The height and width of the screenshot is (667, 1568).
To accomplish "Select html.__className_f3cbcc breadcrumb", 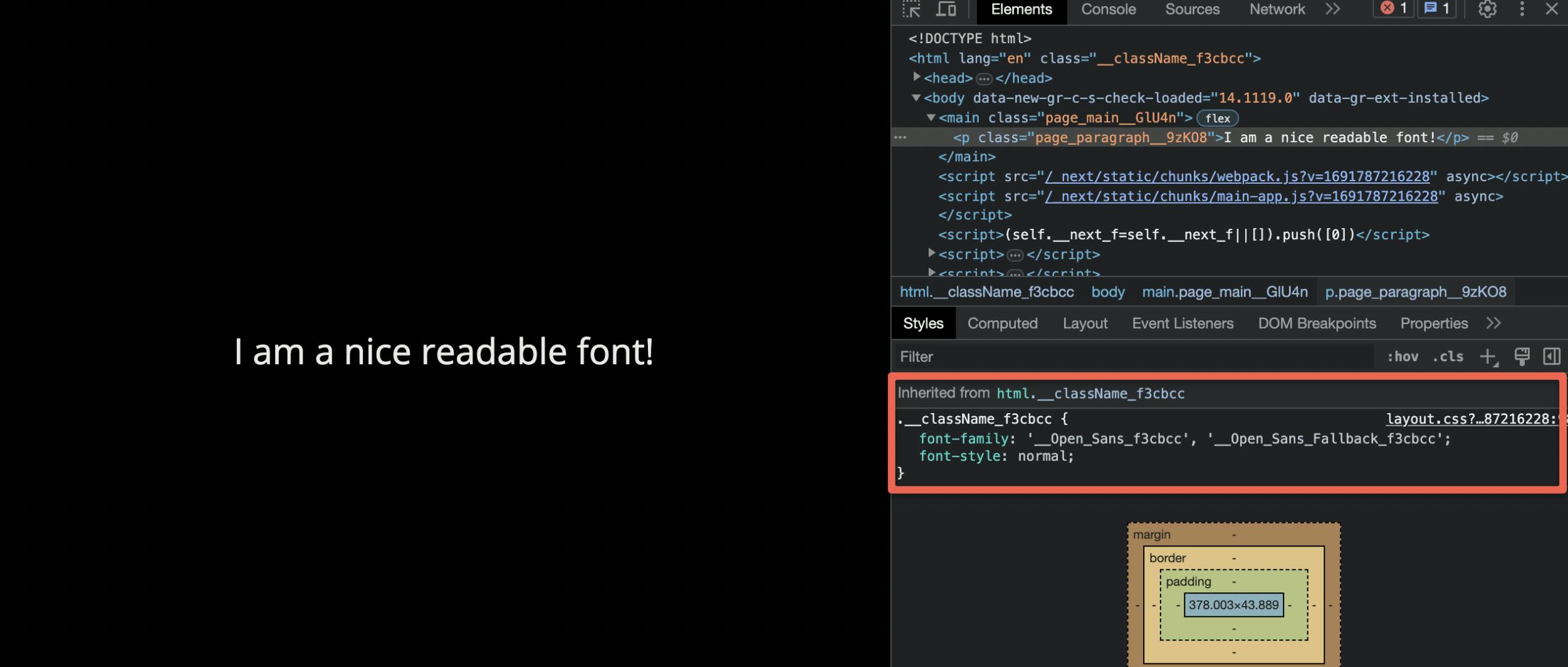I will (986, 292).
